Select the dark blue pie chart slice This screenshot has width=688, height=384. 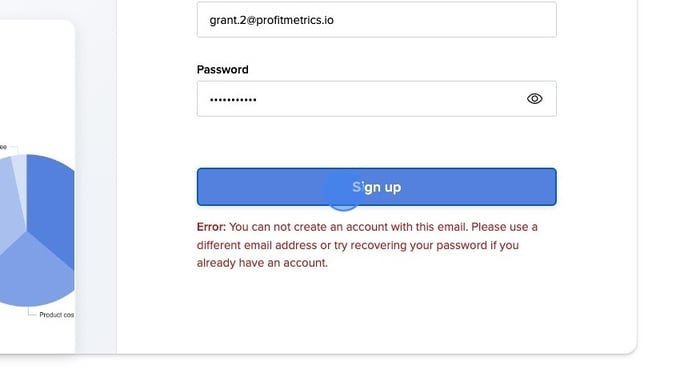[x=50, y=206]
